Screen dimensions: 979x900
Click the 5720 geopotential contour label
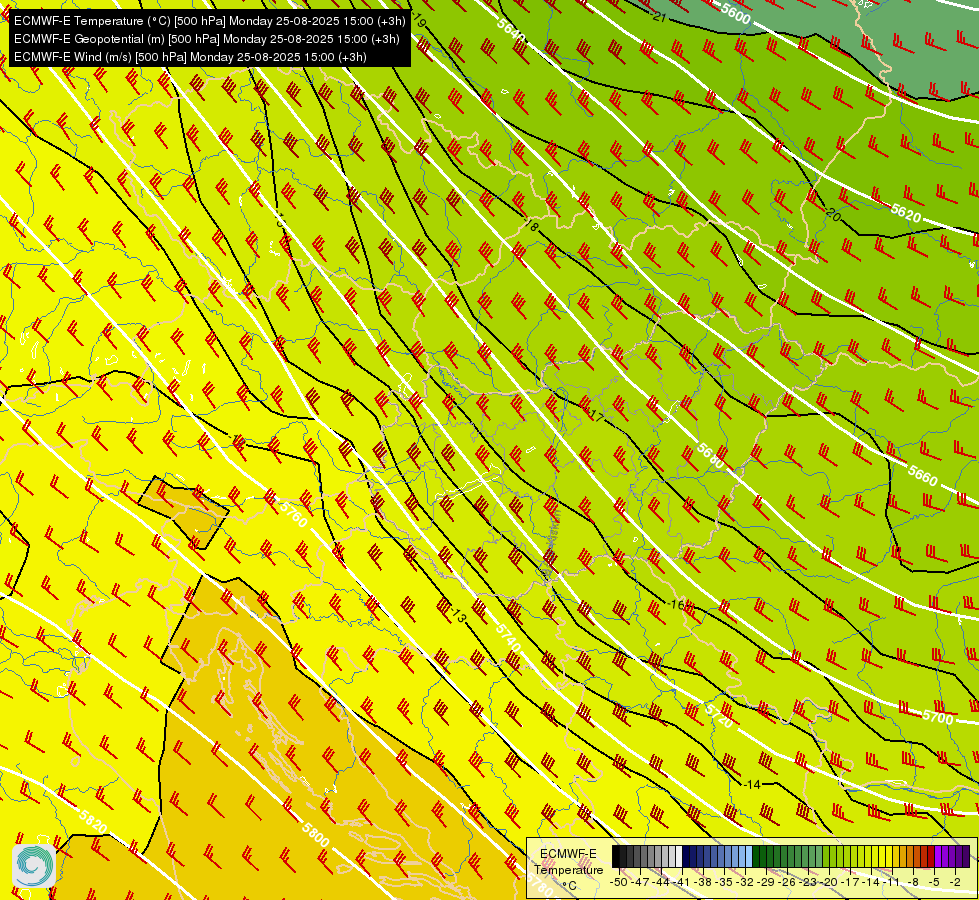pos(719,716)
